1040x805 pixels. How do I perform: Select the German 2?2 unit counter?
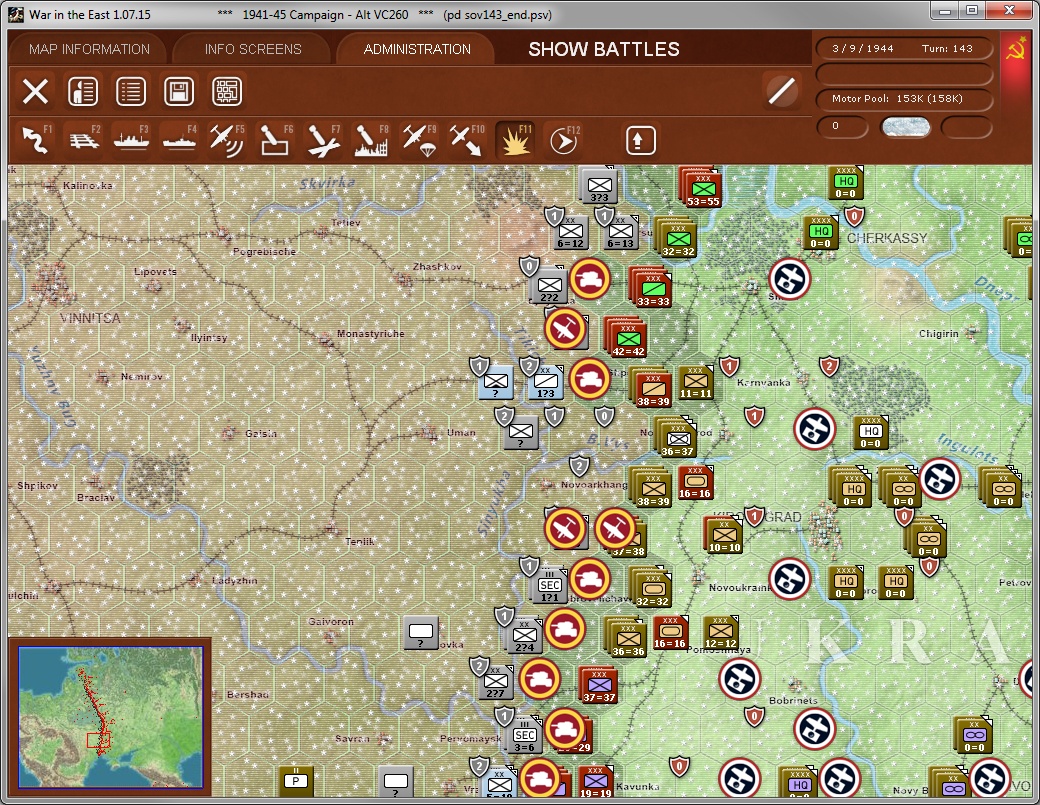[549, 286]
